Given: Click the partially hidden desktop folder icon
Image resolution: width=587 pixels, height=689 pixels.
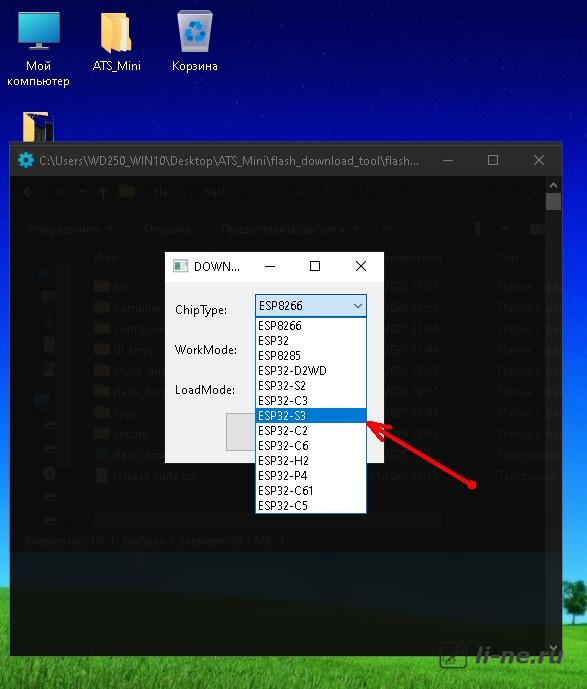Looking at the screenshot, I should coord(38,127).
